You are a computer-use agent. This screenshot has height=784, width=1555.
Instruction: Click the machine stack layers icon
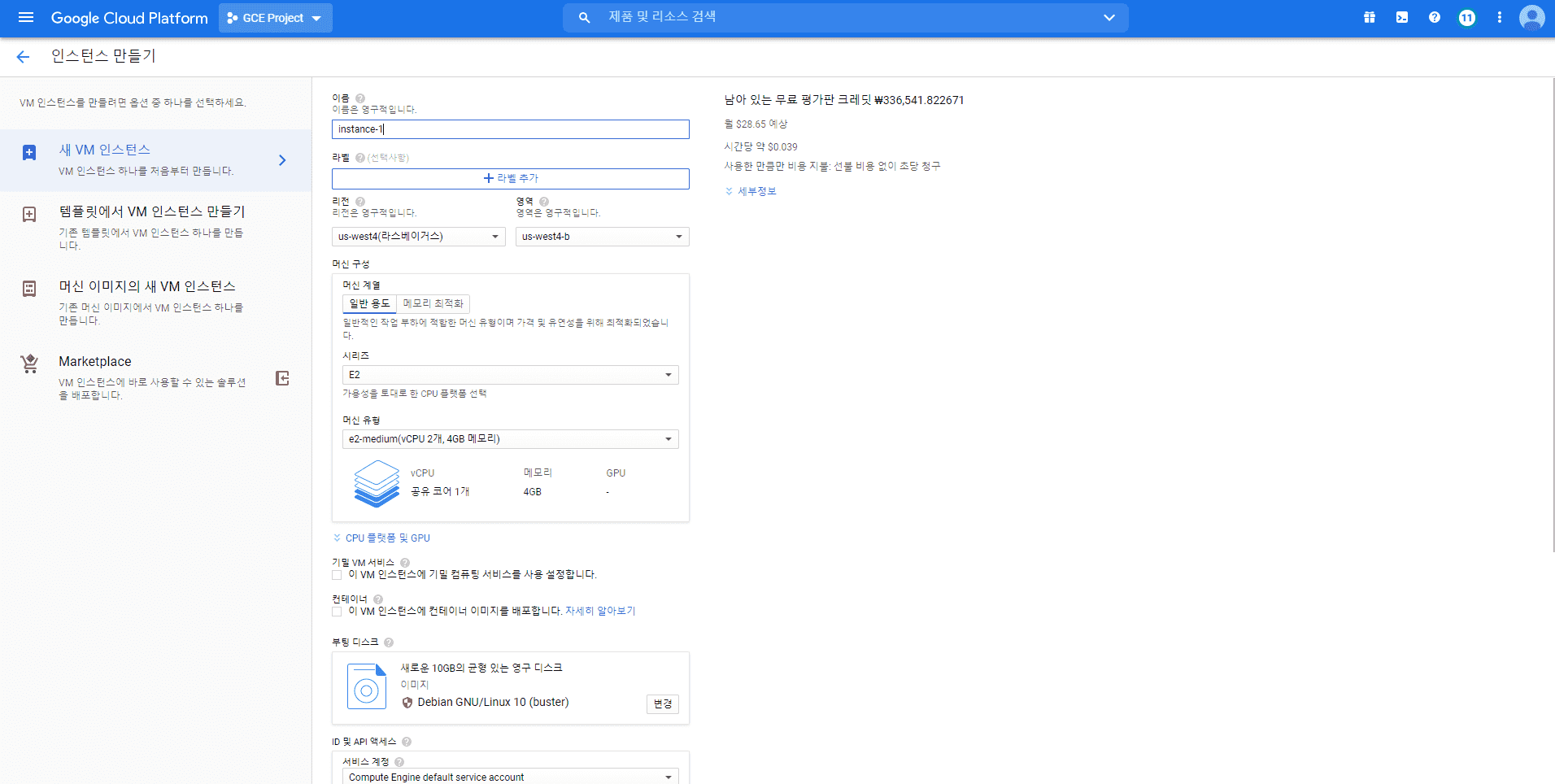(377, 483)
